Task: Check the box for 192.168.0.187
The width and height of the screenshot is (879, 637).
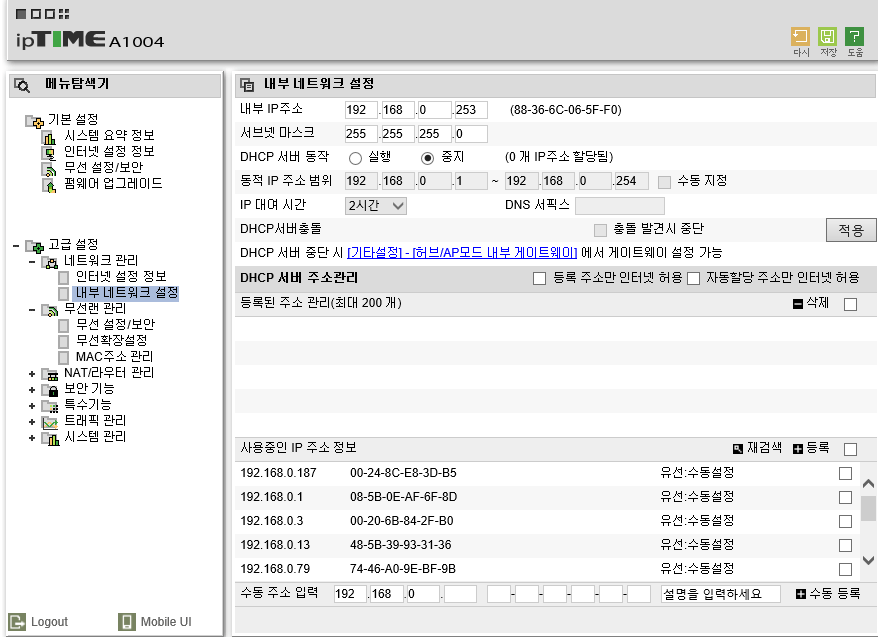Action: (x=845, y=473)
